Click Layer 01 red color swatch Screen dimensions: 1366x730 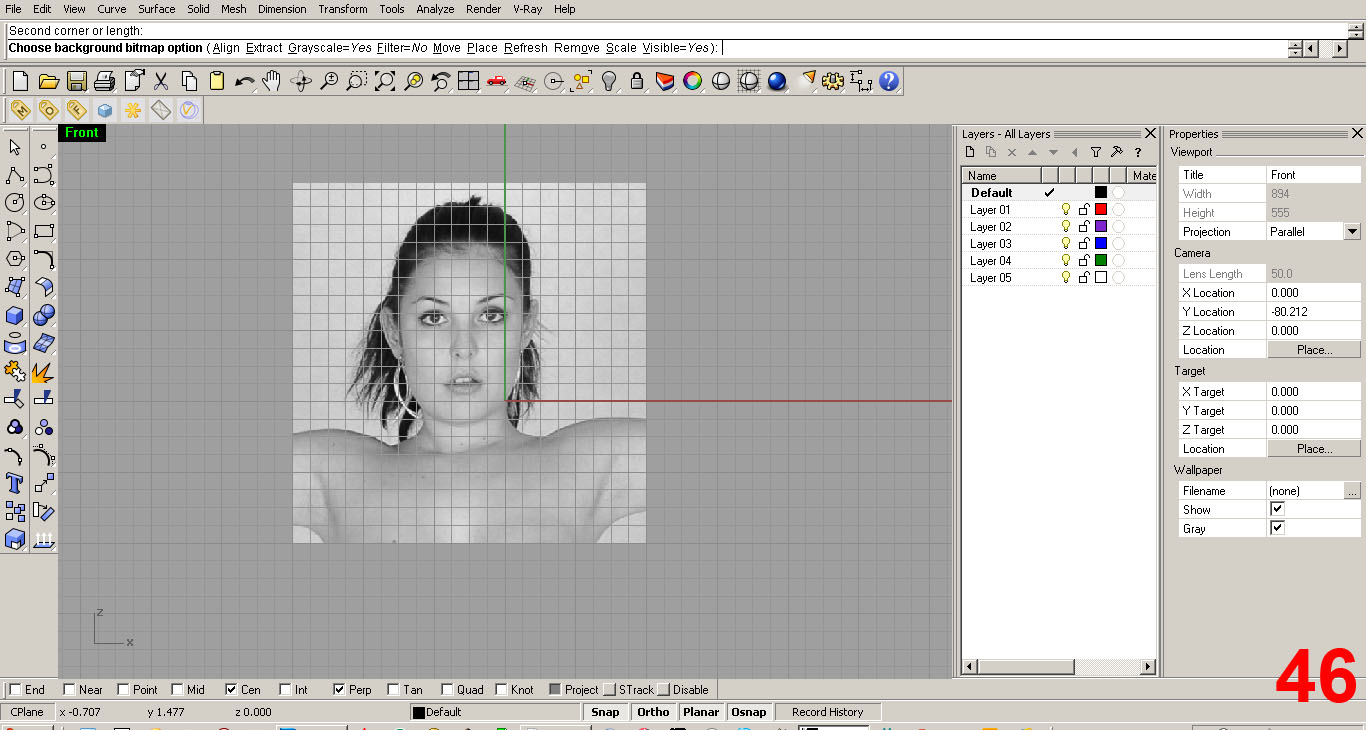pyautogui.click(x=1101, y=210)
